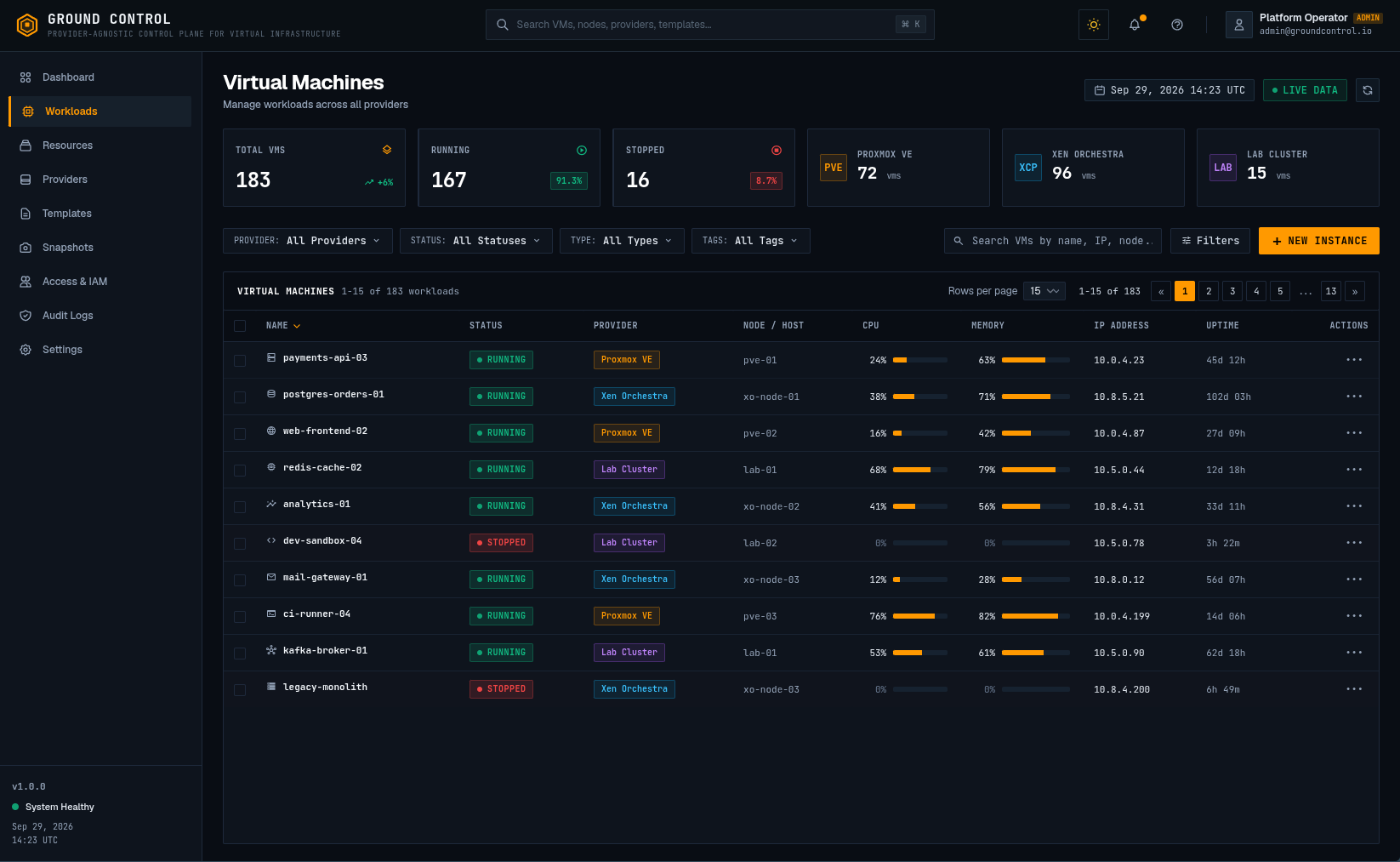Open the Status: All Statuses dropdown
The width and height of the screenshot is (1400, 862).
tap(476, 241)
